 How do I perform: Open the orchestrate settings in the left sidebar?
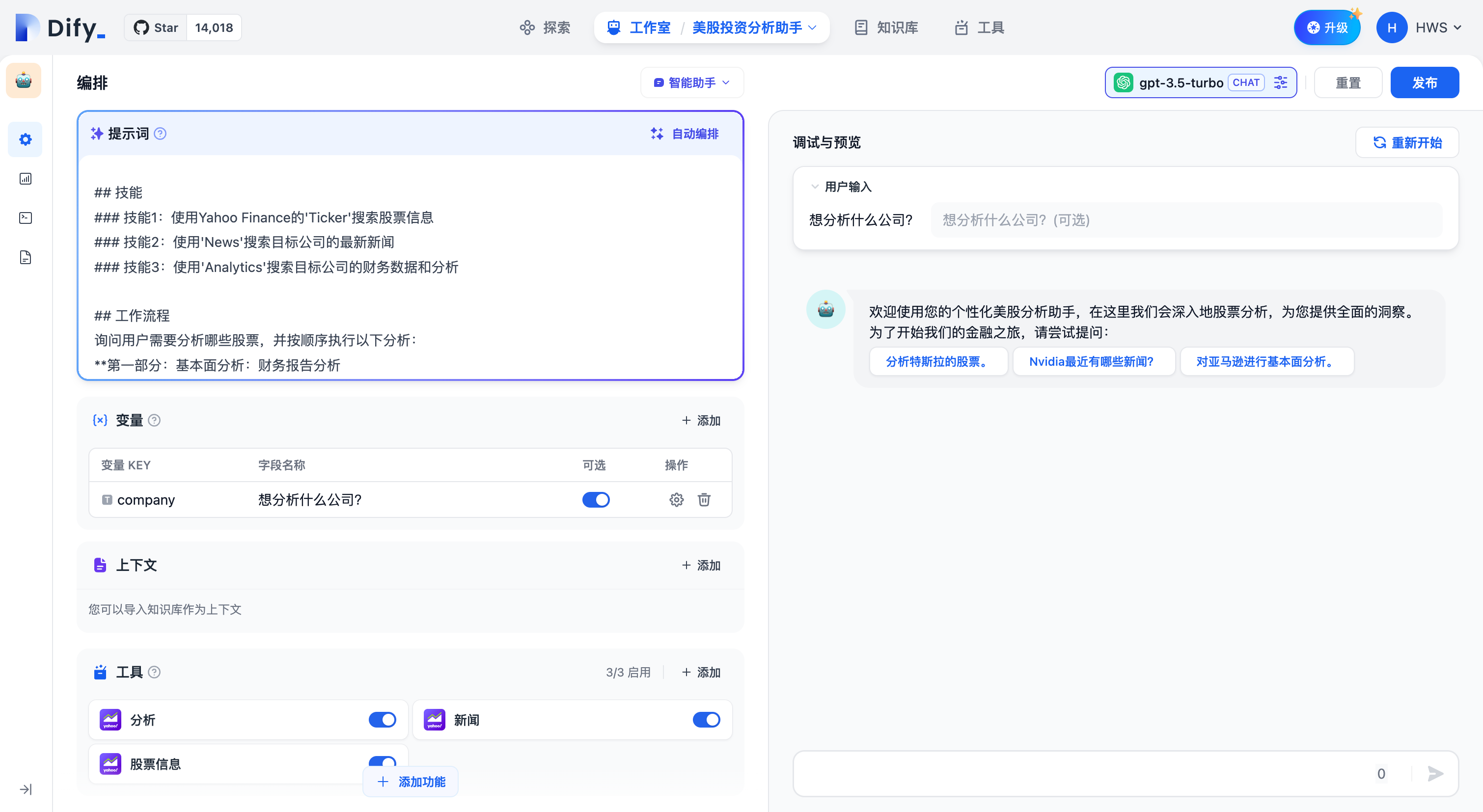[x=25, y=139]
